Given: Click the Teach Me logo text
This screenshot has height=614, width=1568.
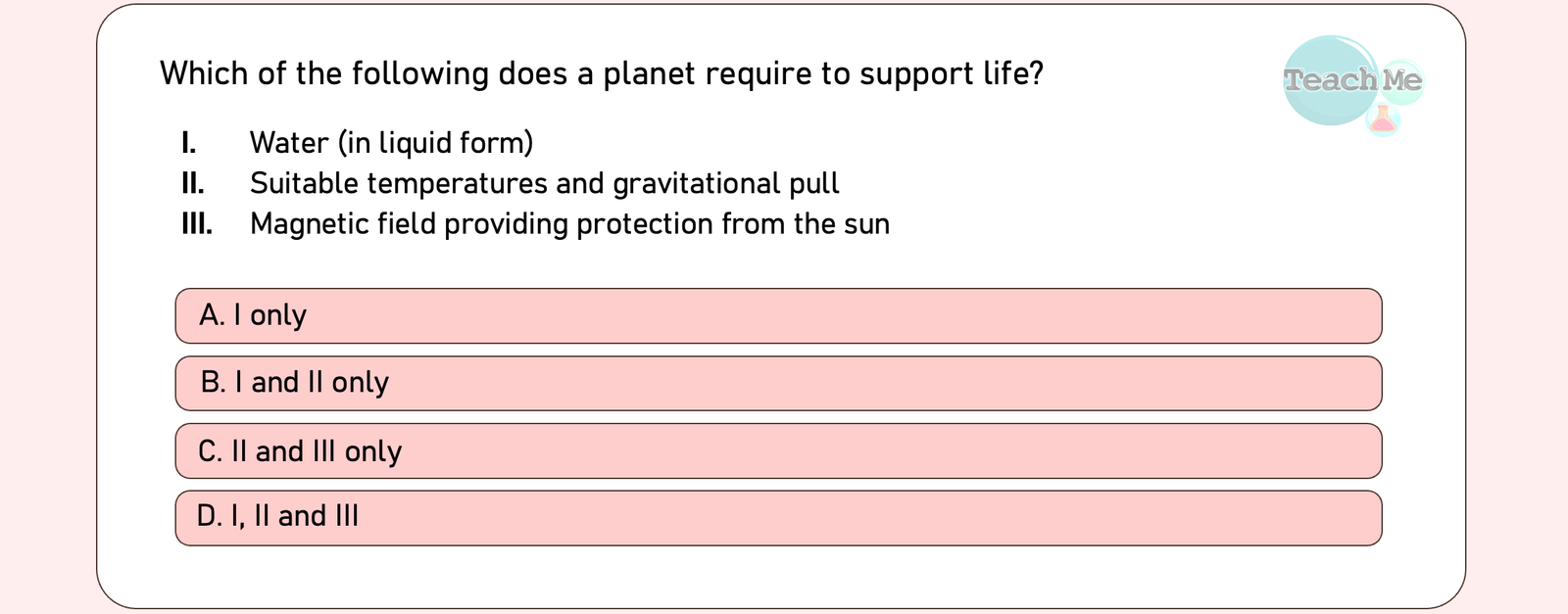Looking at the screenshot, I should coord(1352,80).
